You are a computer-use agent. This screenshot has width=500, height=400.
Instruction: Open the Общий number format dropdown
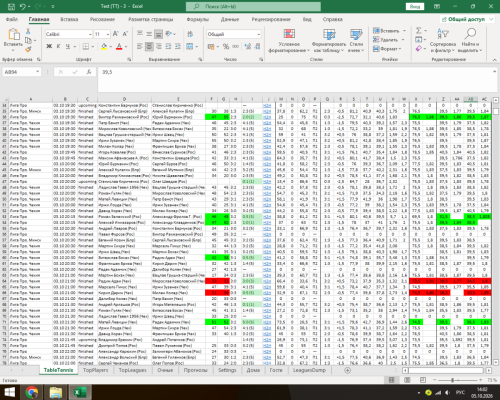(259, 34)
